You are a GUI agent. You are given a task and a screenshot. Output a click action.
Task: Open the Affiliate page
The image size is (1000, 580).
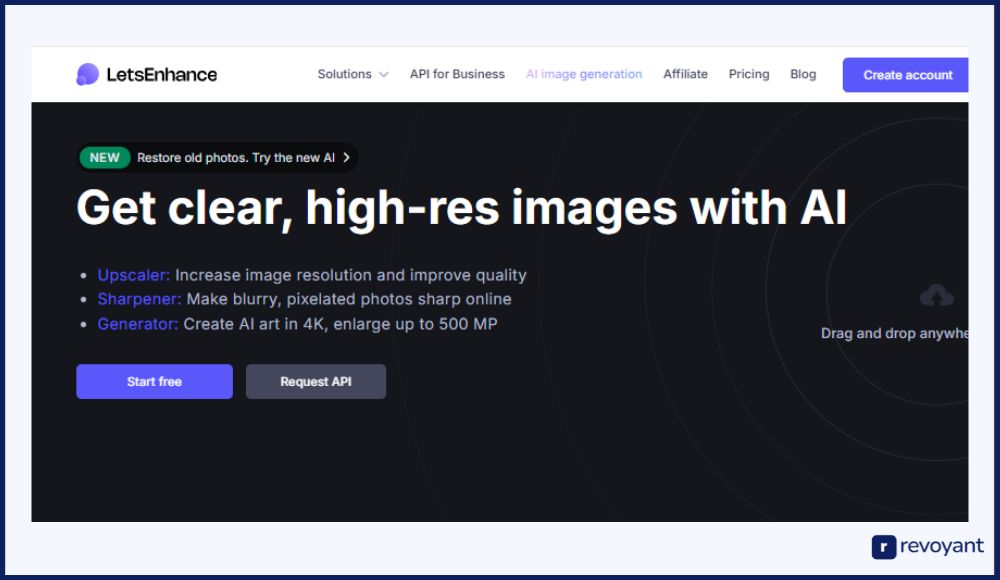685,74
